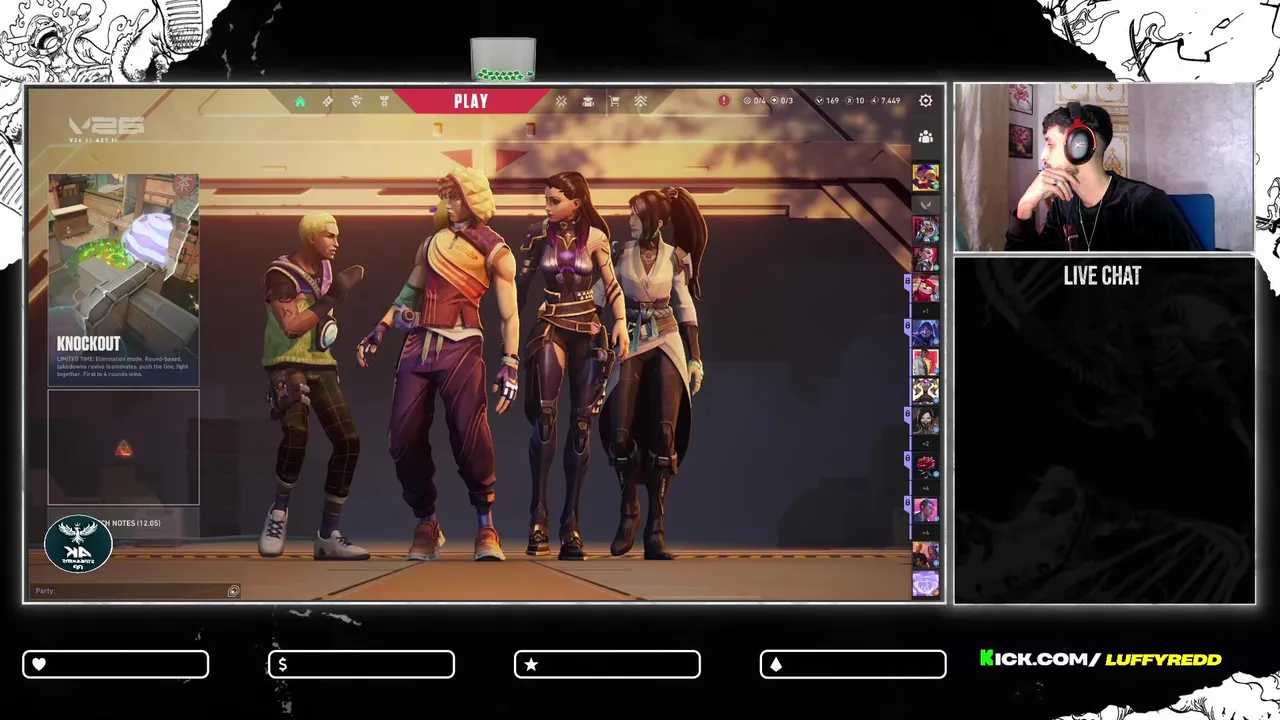Click the red PLAY tab
1280x720 pixels.
[471, 101]
